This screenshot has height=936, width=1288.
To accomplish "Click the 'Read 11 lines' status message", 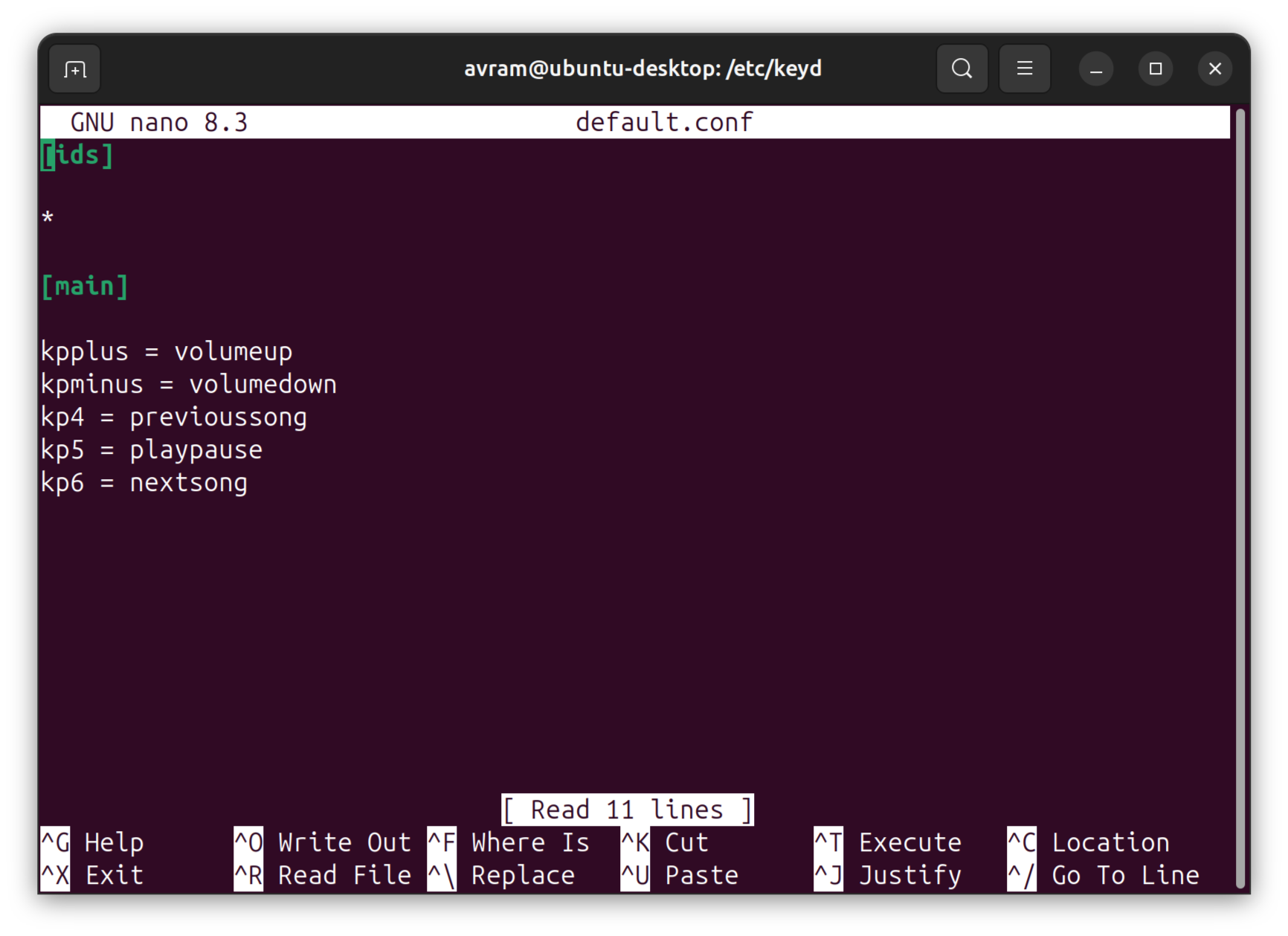I will coord(628,810).
